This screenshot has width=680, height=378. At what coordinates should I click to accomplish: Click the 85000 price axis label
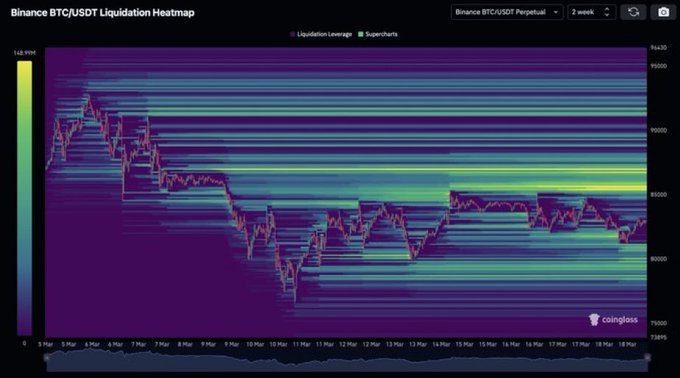(x=658, y=195)
